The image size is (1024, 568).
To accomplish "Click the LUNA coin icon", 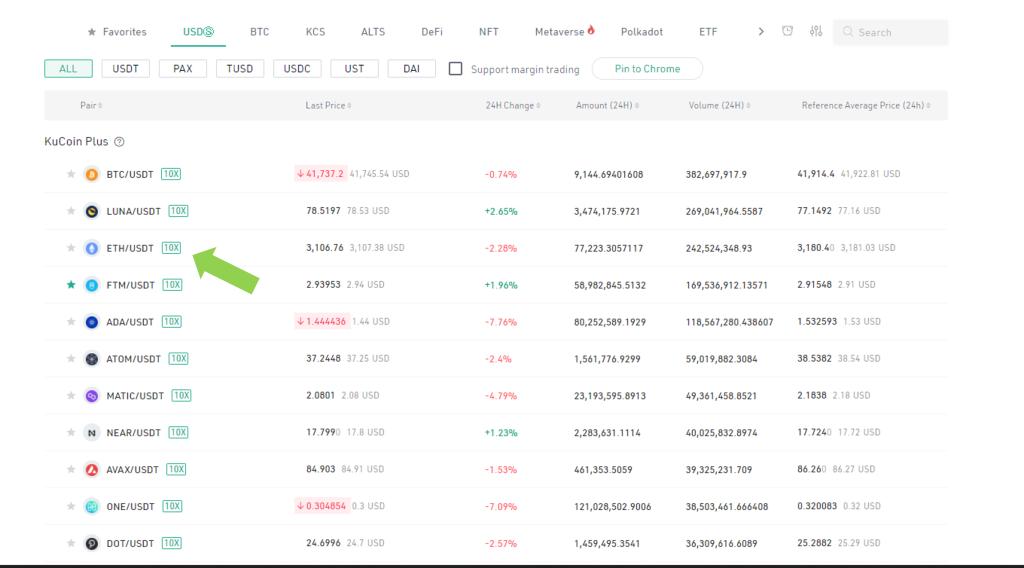I will [91, 211].
